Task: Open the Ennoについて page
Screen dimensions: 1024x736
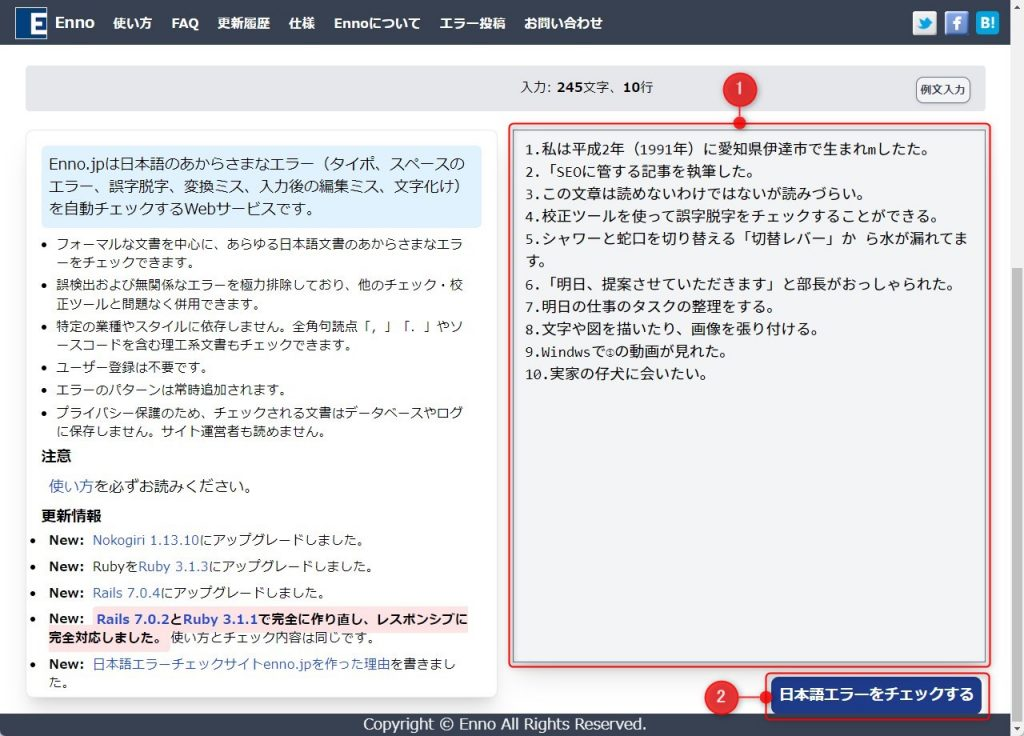Action: 377,23
